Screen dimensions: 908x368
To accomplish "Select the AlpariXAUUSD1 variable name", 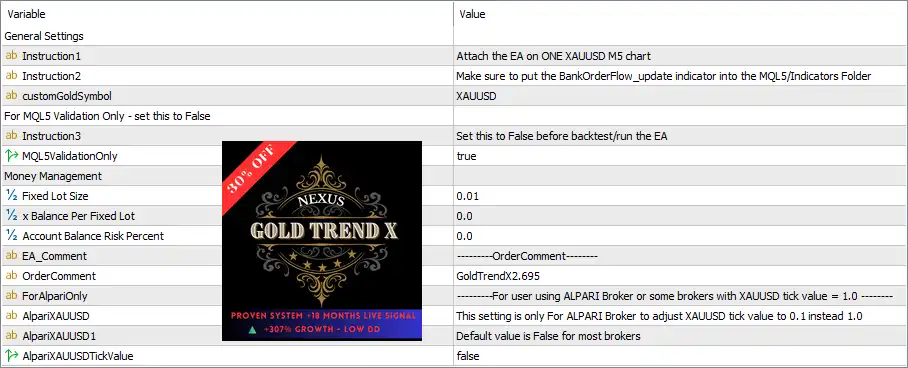I will [58, 336].
